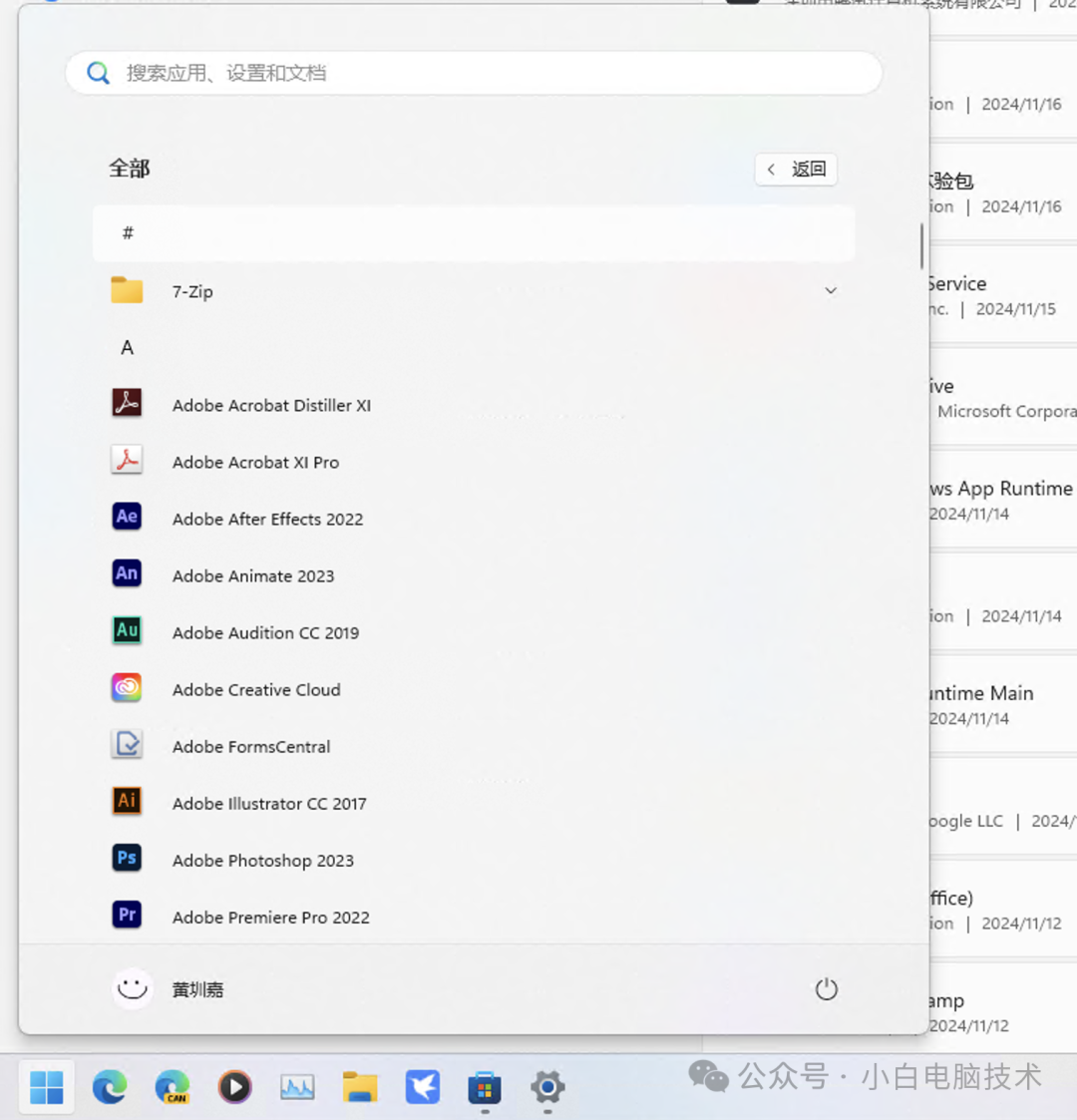Select the Adobe Premiere Pro 2022 label
The height and width of the screenshot is (1120, 1077).
pyautogui.click(x=270, y=918)
